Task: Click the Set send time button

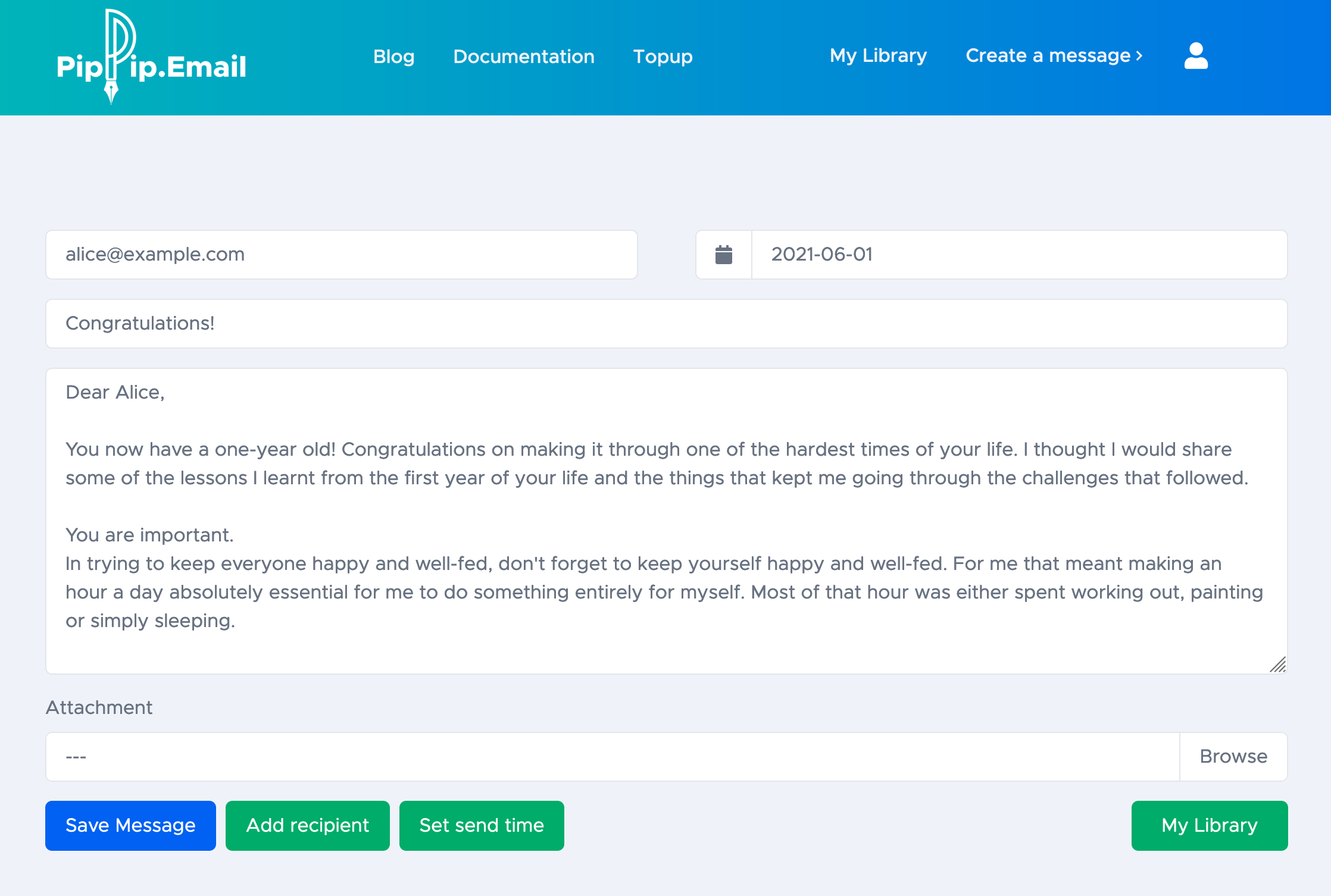Action: click(481, 826)
